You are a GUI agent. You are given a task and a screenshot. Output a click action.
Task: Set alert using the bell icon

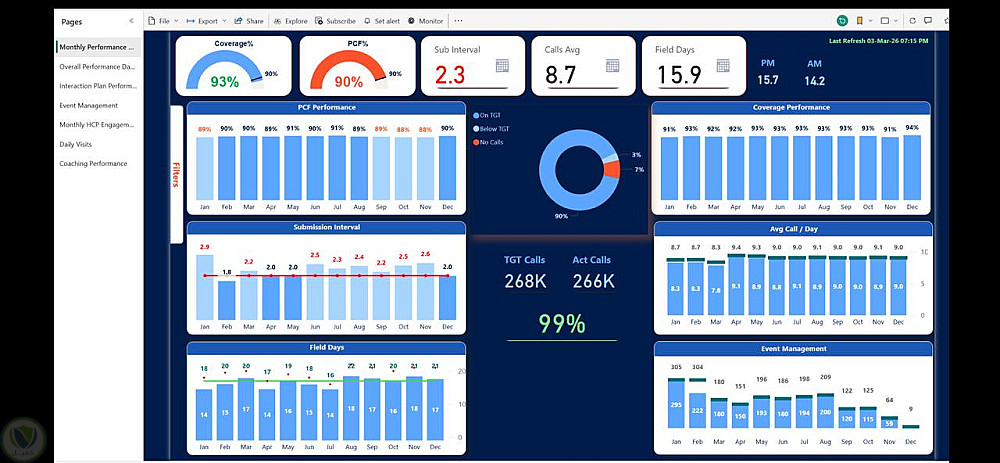coord(381,21)
